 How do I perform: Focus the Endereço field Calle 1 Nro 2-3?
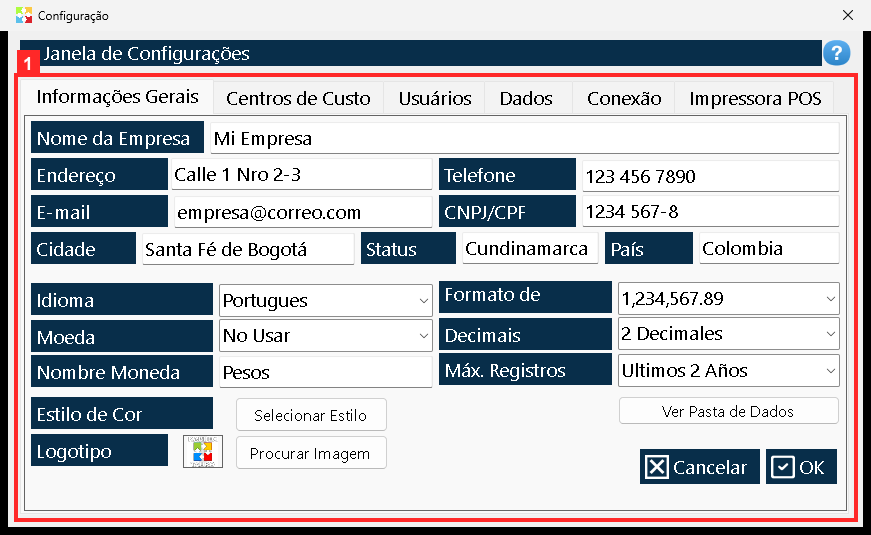[302, 174]
